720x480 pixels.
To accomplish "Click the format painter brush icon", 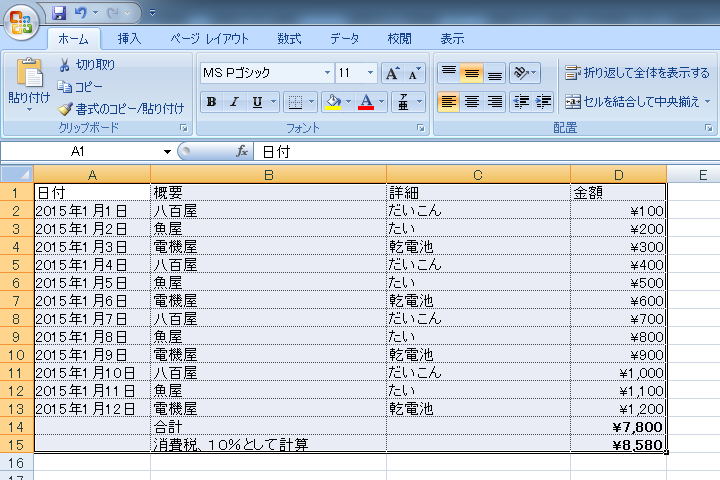I will 65,108.
